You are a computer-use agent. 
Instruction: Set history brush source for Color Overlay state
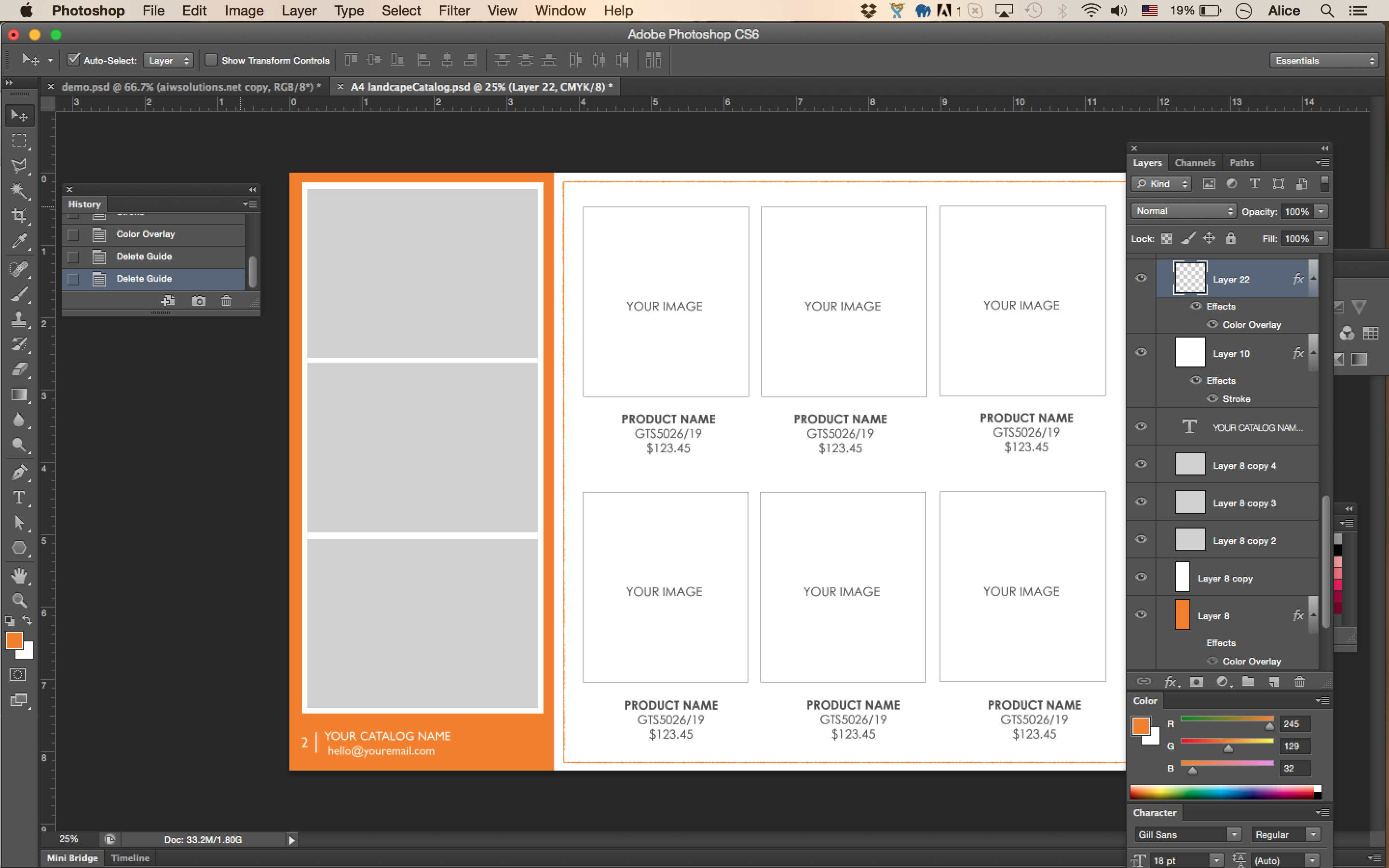point(73,235)
